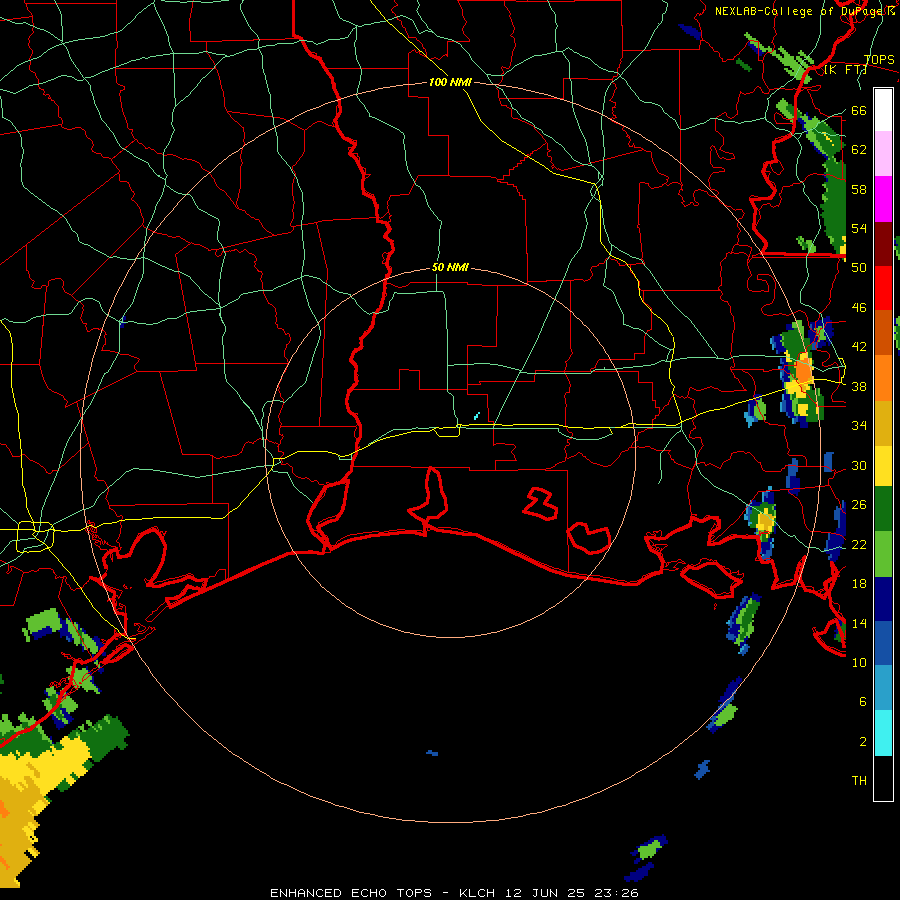This screenshot has height=900, width=900.
Task: Select the medium blue 18 kft swatch
Action: point(883,643)
